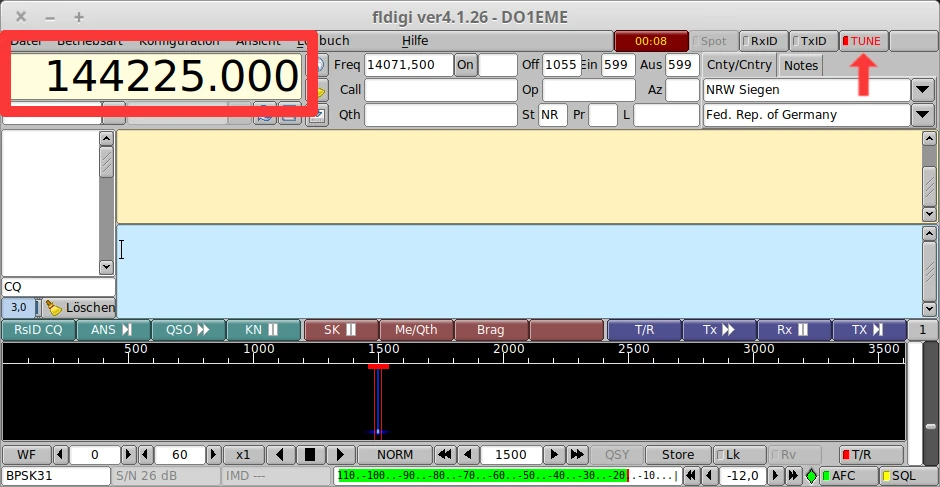
Task: Run the ANS macro button
Action: coord(112,330)
